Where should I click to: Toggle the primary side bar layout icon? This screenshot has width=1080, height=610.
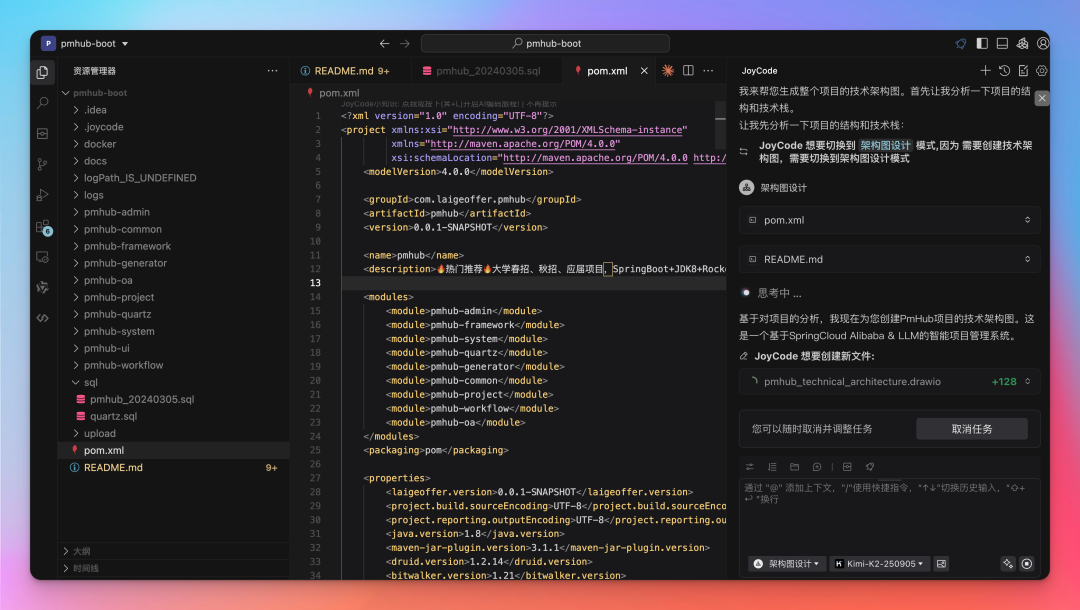pyautogui.click(x=982, y=44)
